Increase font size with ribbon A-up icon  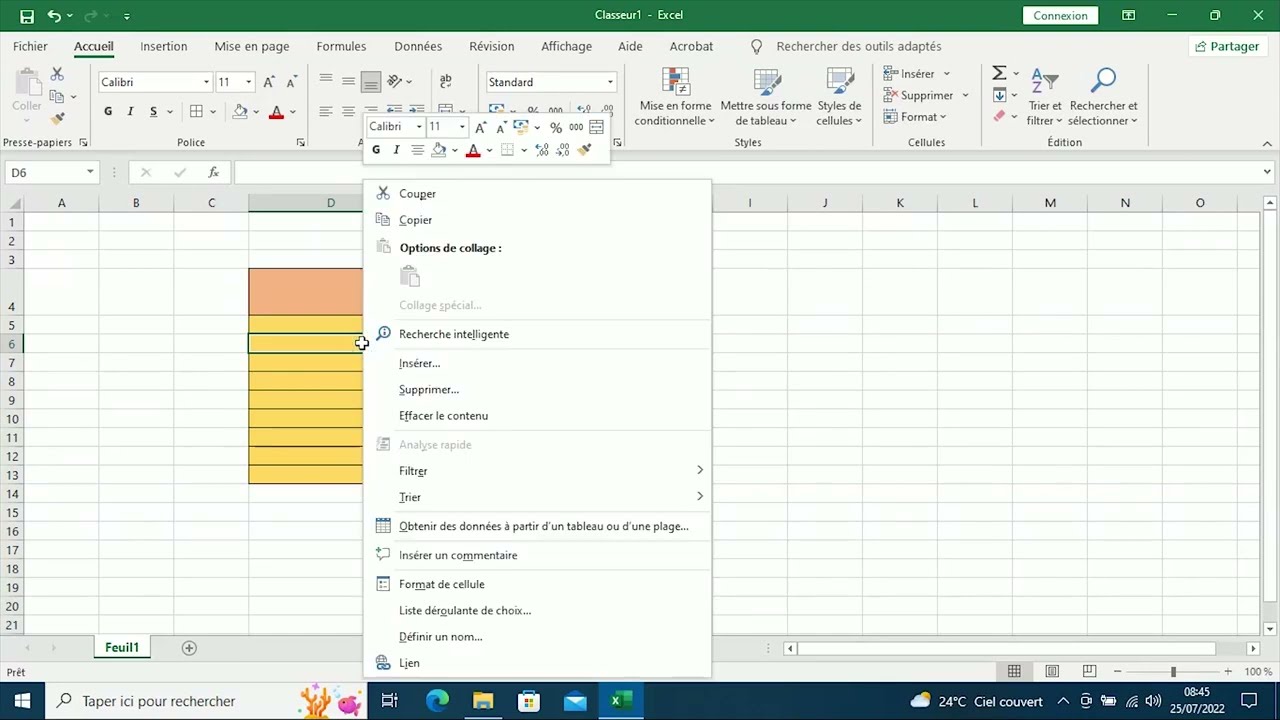(x=269, y=82)
